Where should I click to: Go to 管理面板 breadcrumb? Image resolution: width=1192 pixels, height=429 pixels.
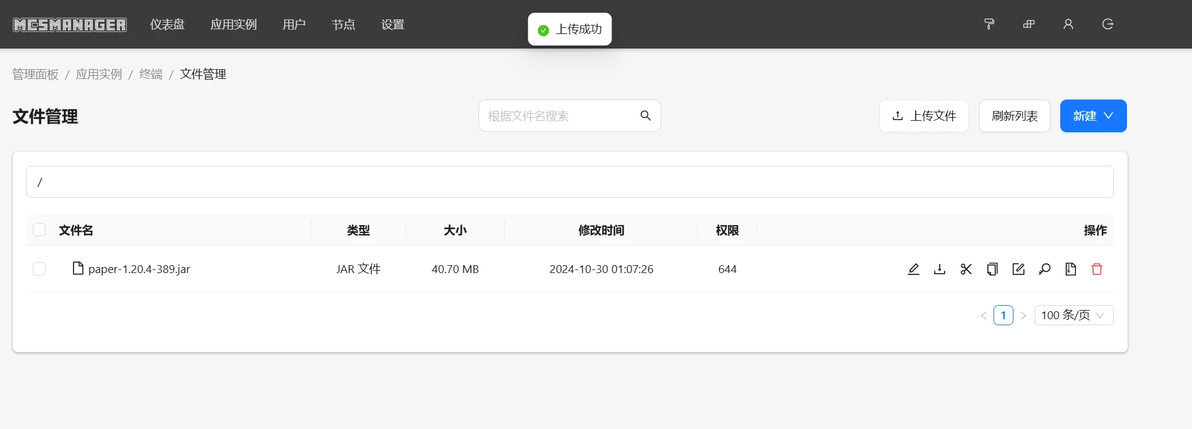pos(36,74)
